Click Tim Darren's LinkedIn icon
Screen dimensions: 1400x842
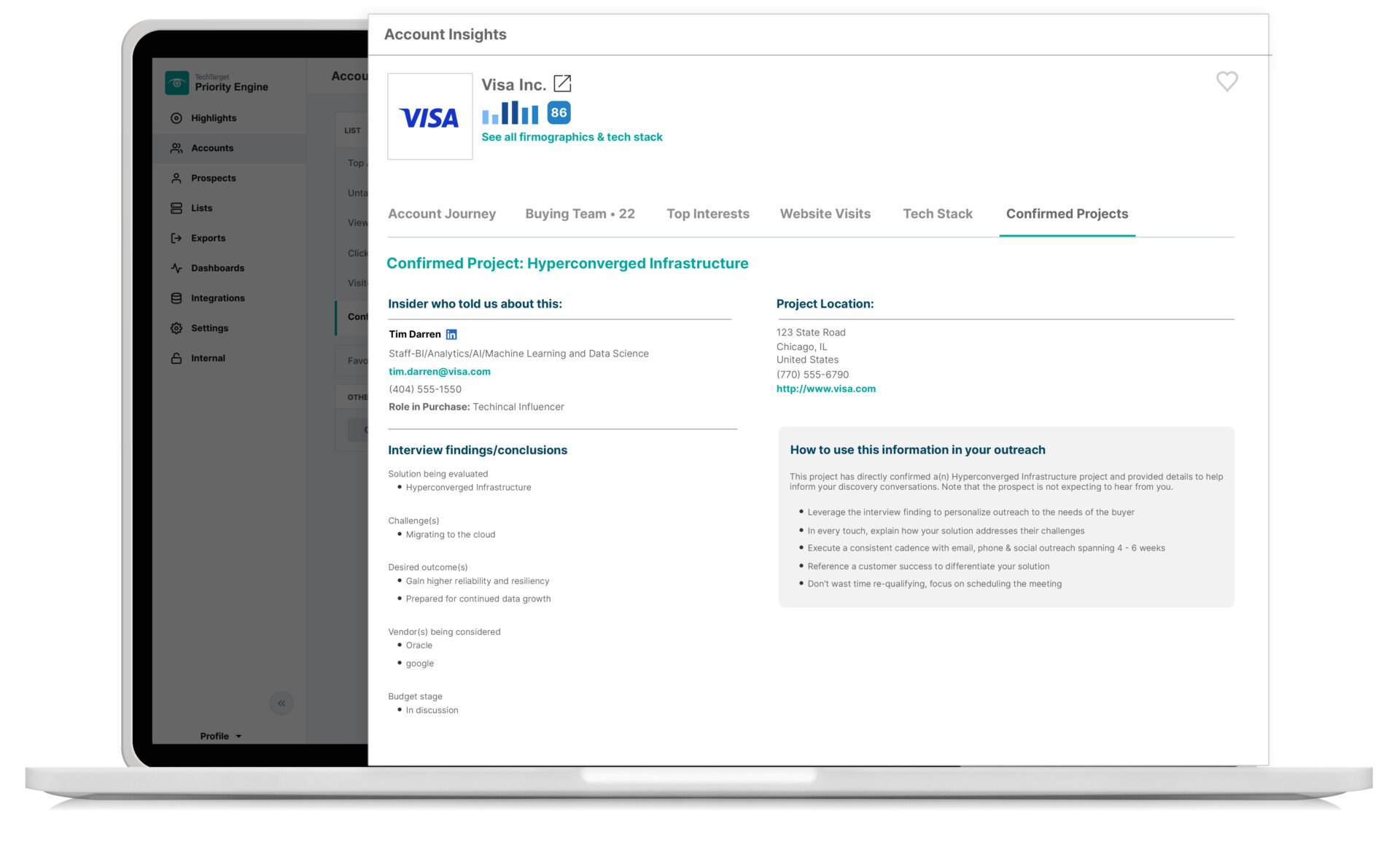(451, 335)
